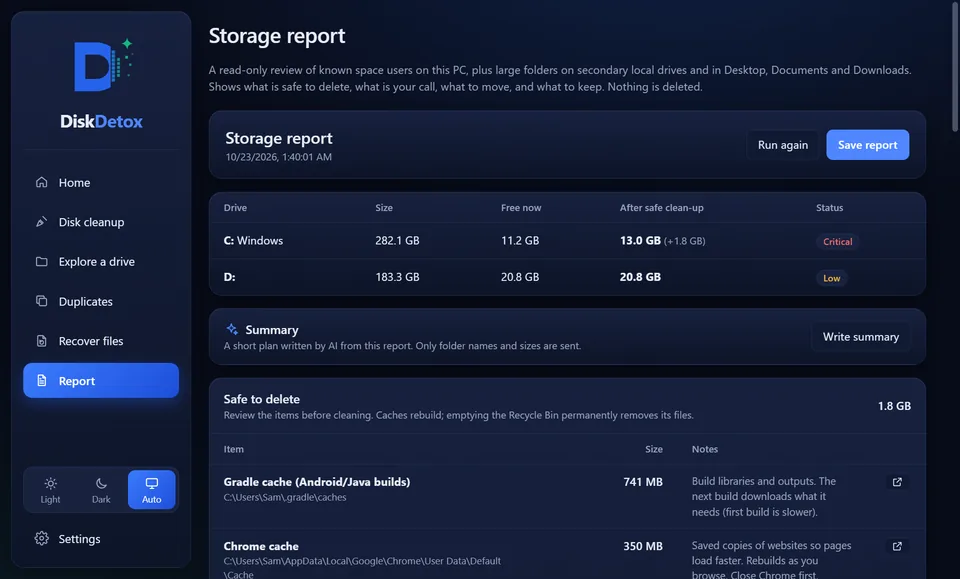Screen dimensions: 960x579
Task: Click the After safe clean-up column header
Action: [661, 208]
